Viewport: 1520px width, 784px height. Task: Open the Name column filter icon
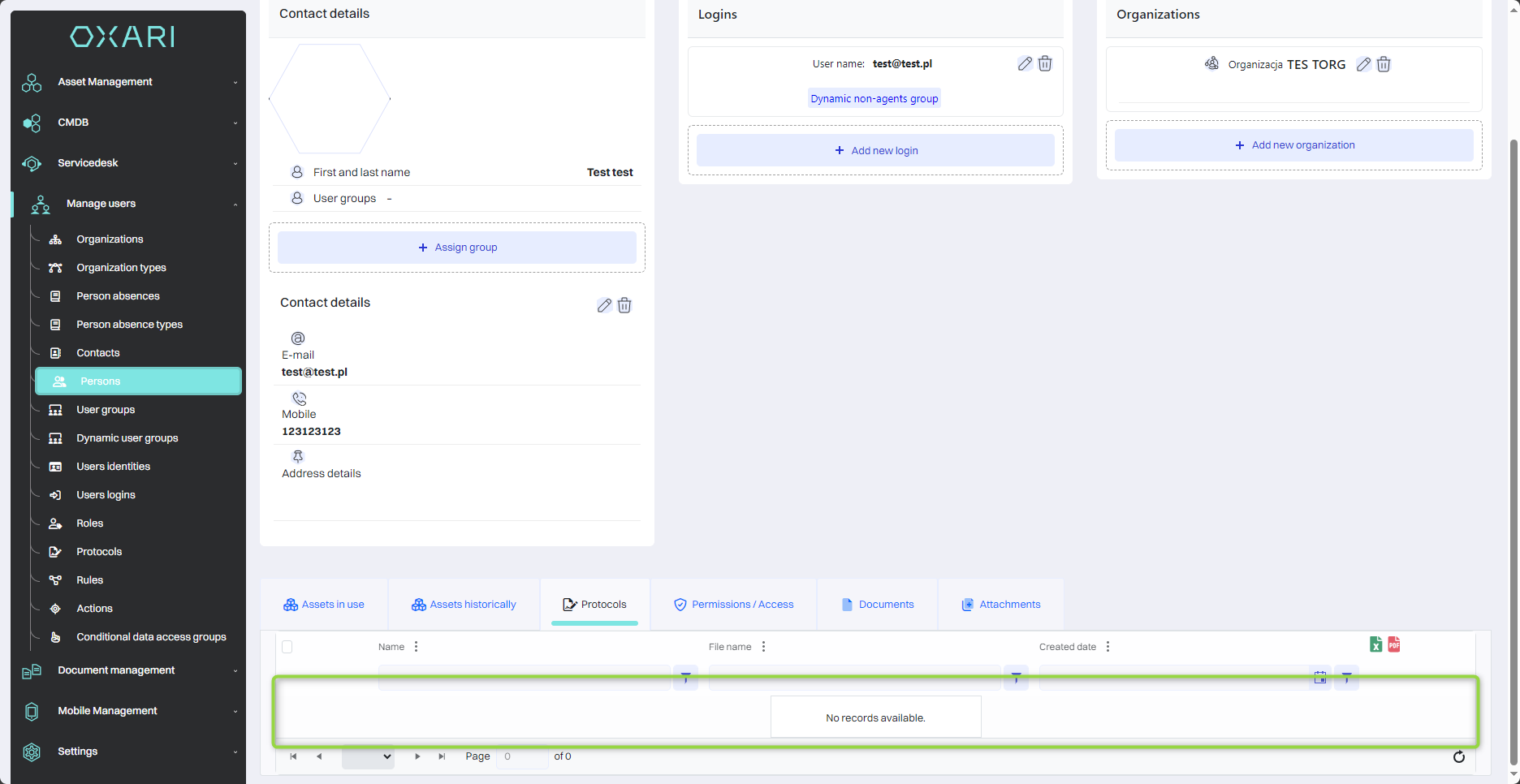[685, 678]
